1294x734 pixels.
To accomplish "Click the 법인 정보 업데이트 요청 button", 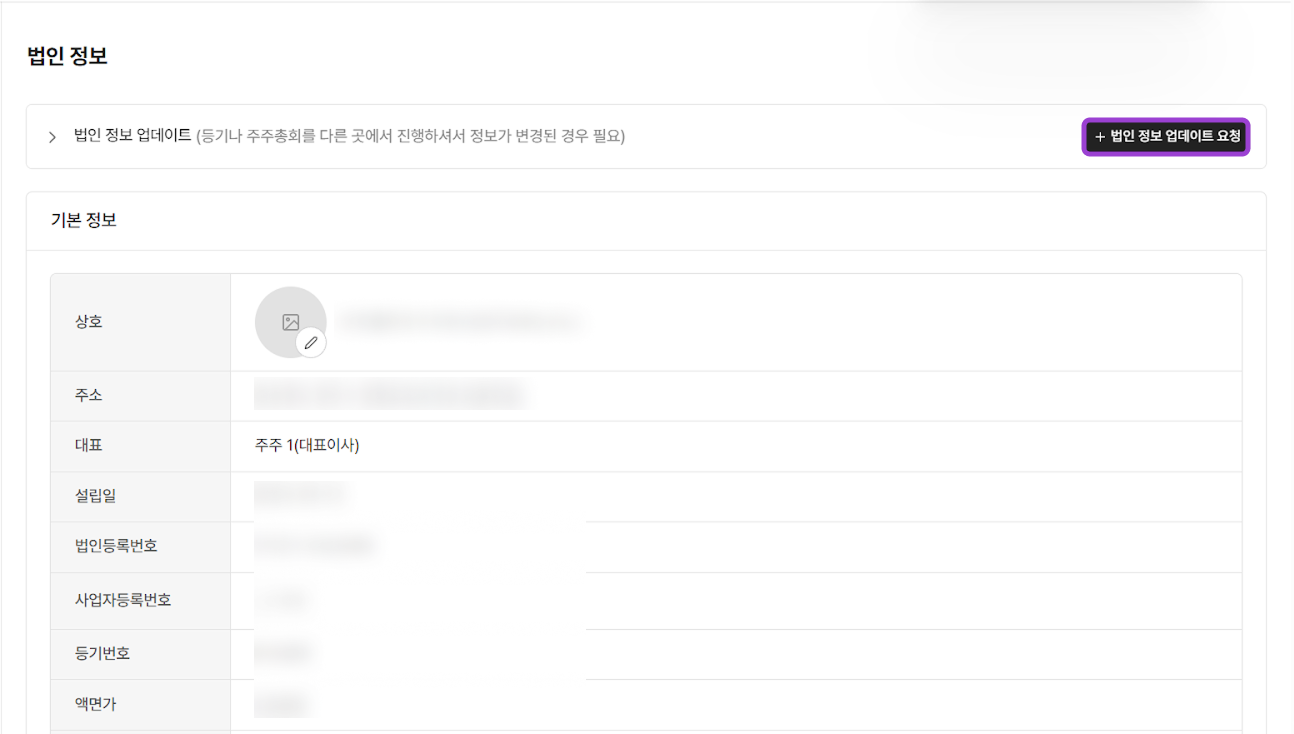I will pyautogui.click(x=1166, y=136).
